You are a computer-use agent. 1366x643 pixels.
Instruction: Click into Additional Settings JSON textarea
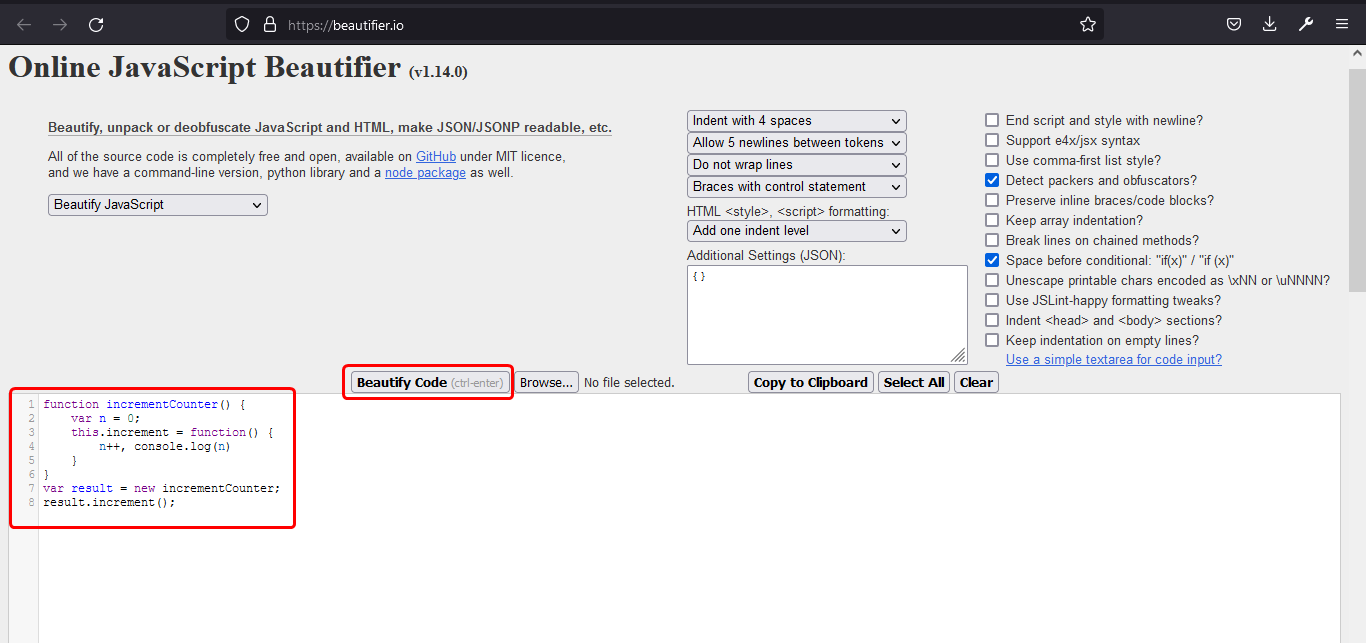tap(827, 315)
